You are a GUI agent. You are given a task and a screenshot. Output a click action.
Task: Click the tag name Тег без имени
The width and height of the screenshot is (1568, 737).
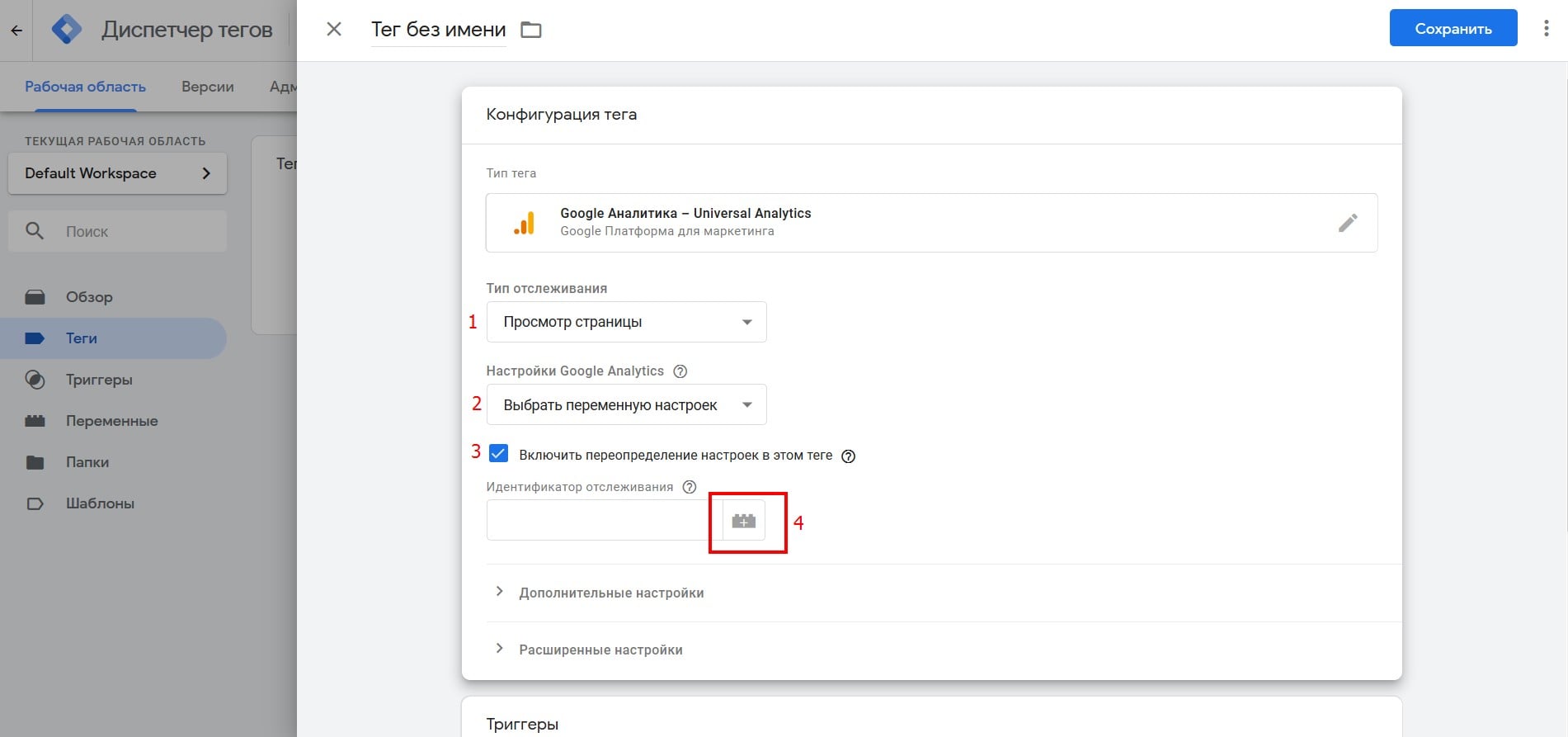(x=438, y=30)
